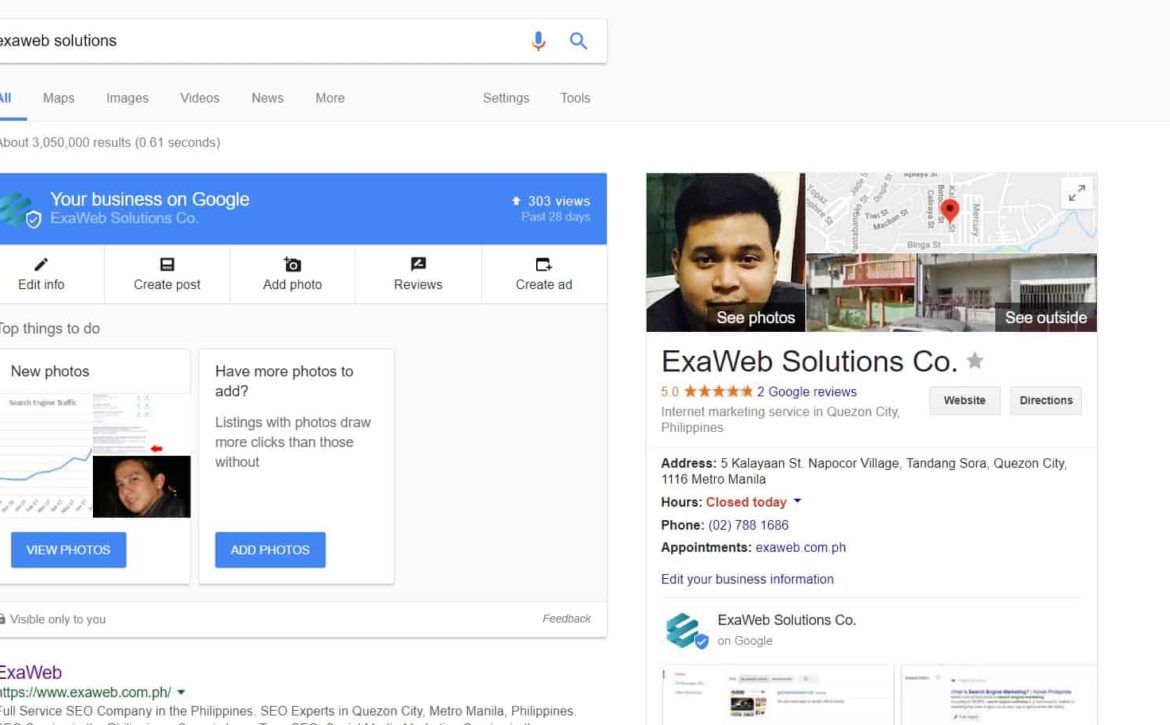
Task: Click 'Your business on Google' banner title
Action: [x=150, y=199]
